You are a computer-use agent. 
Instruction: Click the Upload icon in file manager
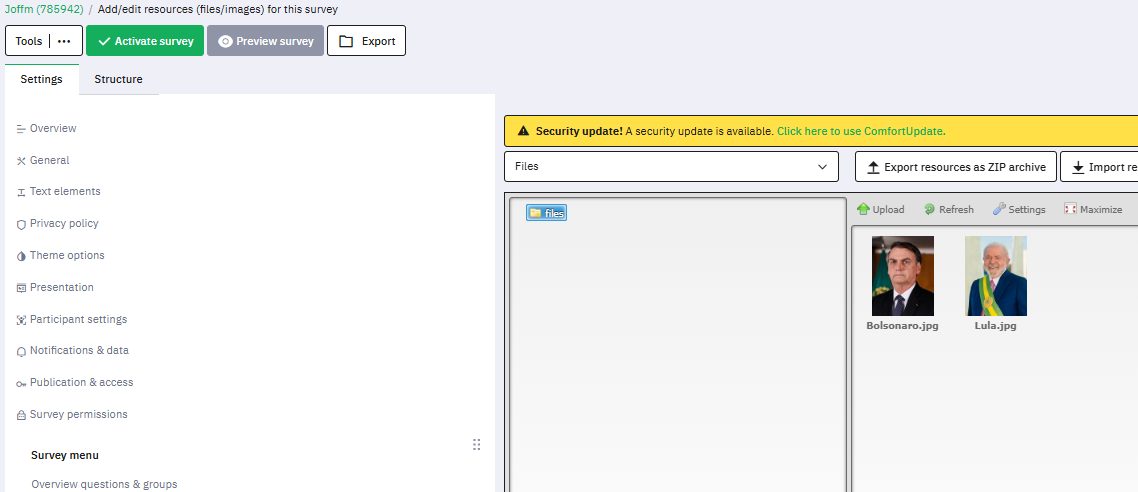tap(864, 210)
